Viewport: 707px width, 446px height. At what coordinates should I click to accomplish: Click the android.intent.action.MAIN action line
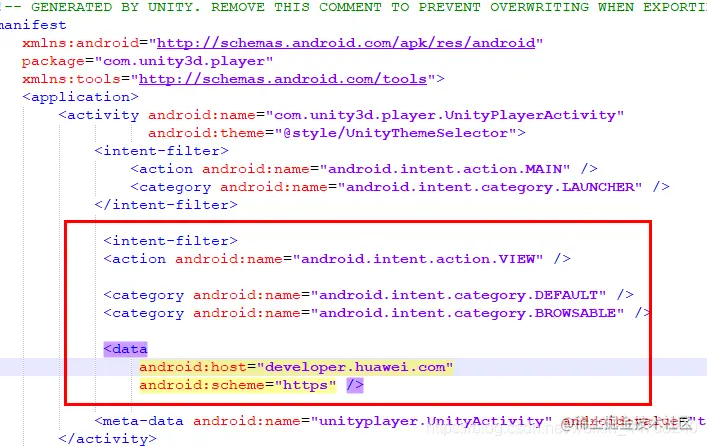[x=364, y=169]
